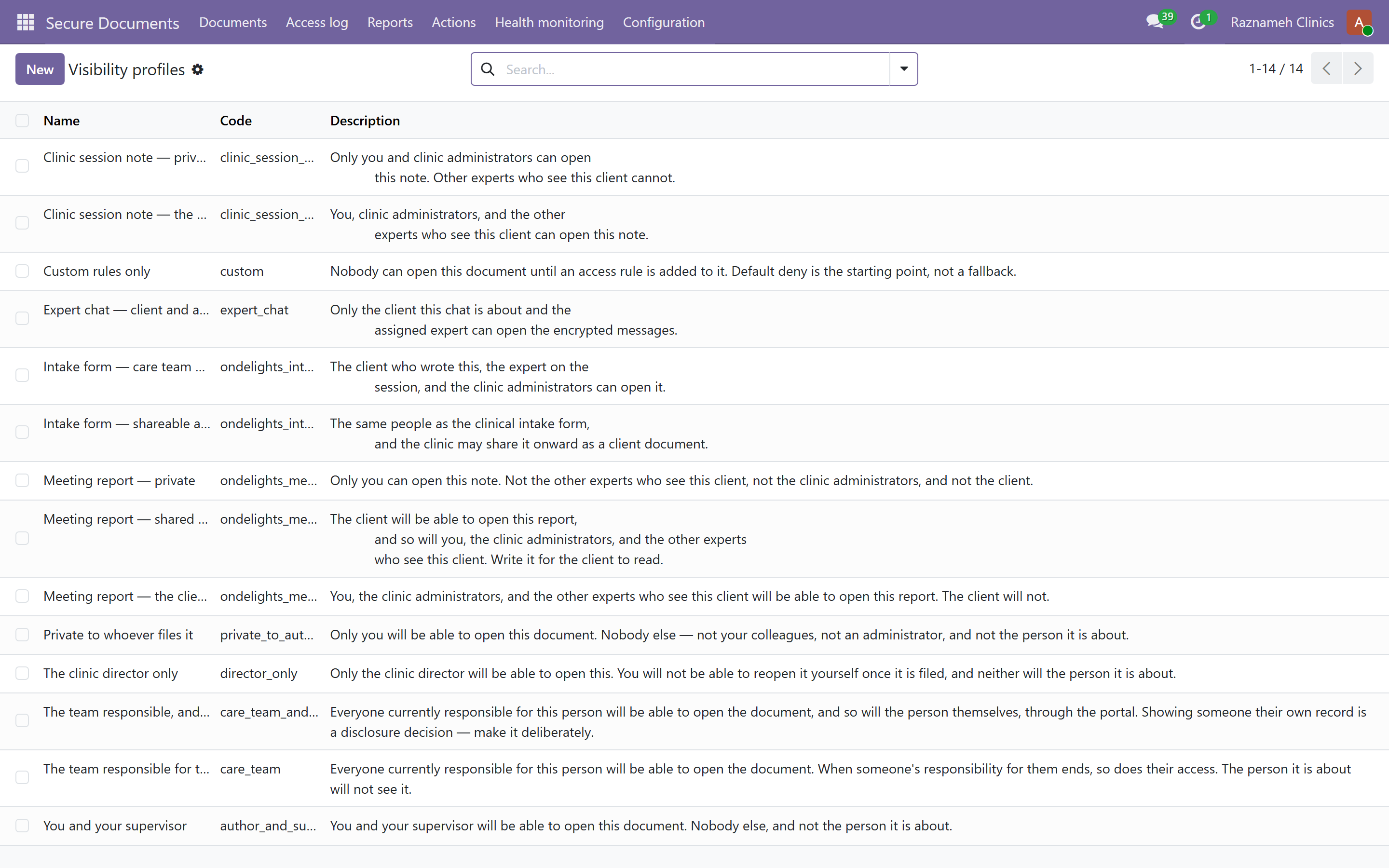
Task: Click the Secure Documents app title
Action: [x=112, y=23]
